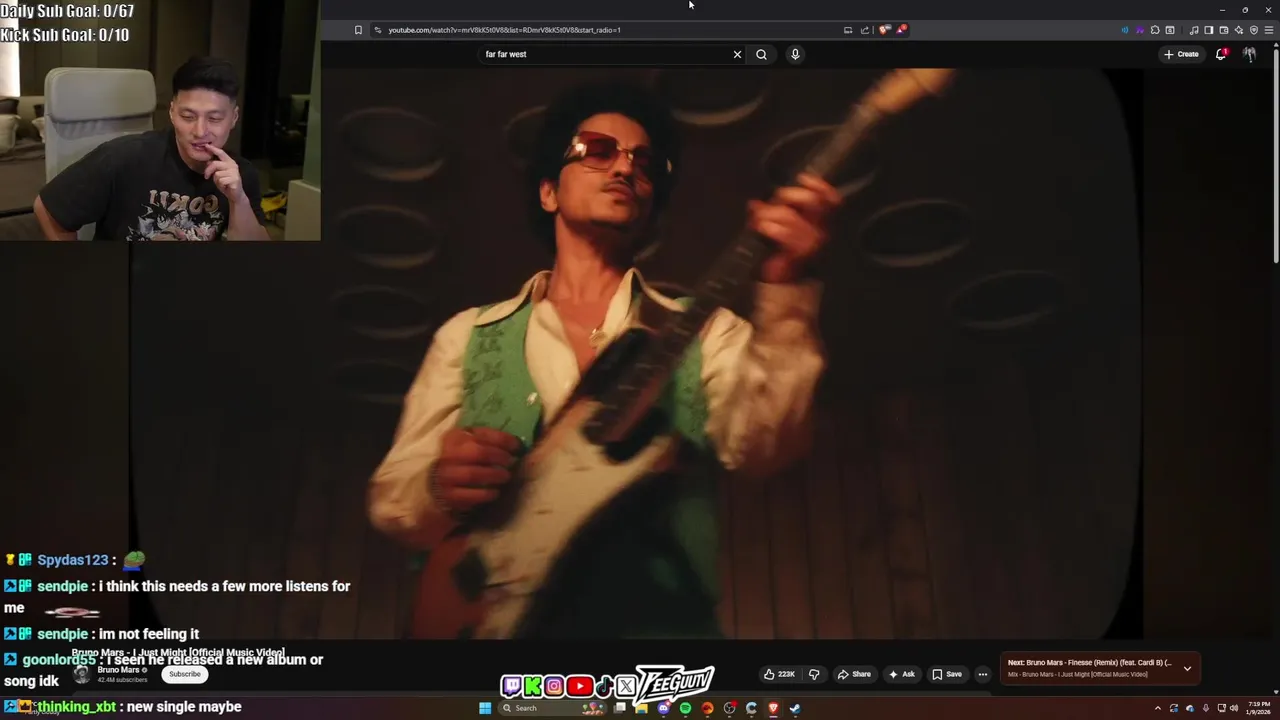Image resolution: width=1280 pixels, height=720 pixels.
Task: Toggle the browser sidebar panel icon
Action: (x=1208, y=30)
